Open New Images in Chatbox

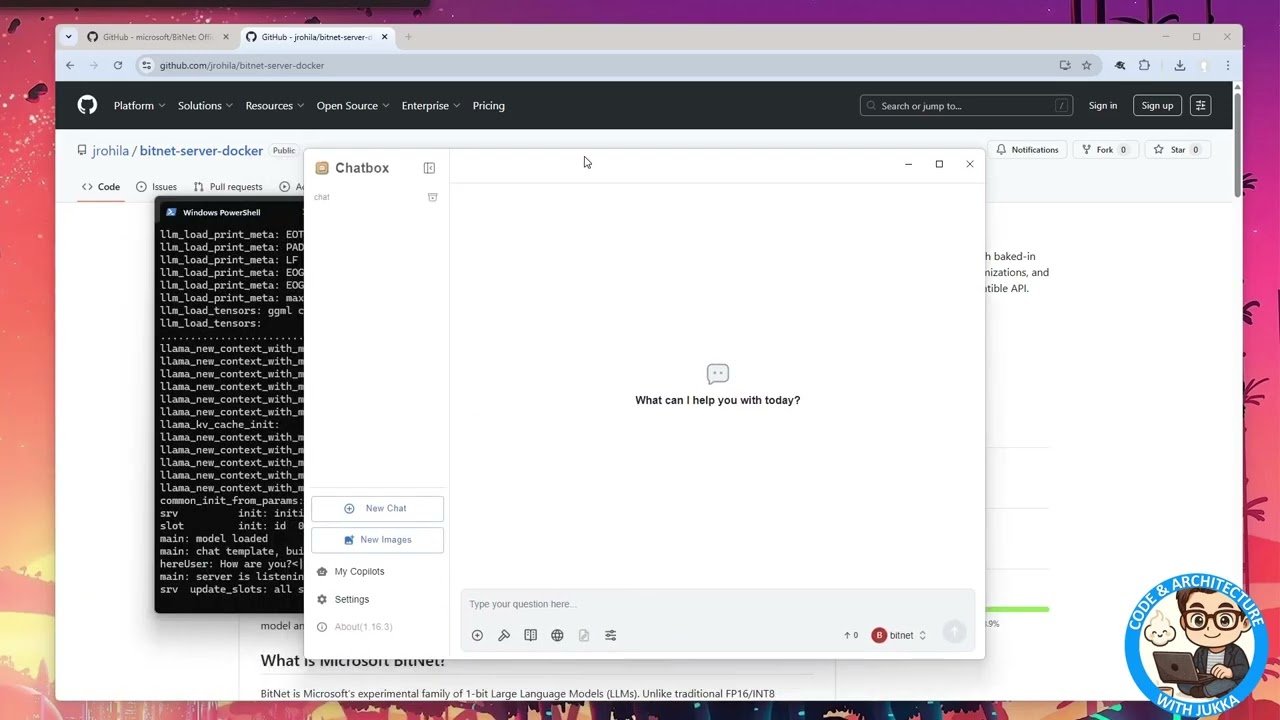tap(377, 540)
